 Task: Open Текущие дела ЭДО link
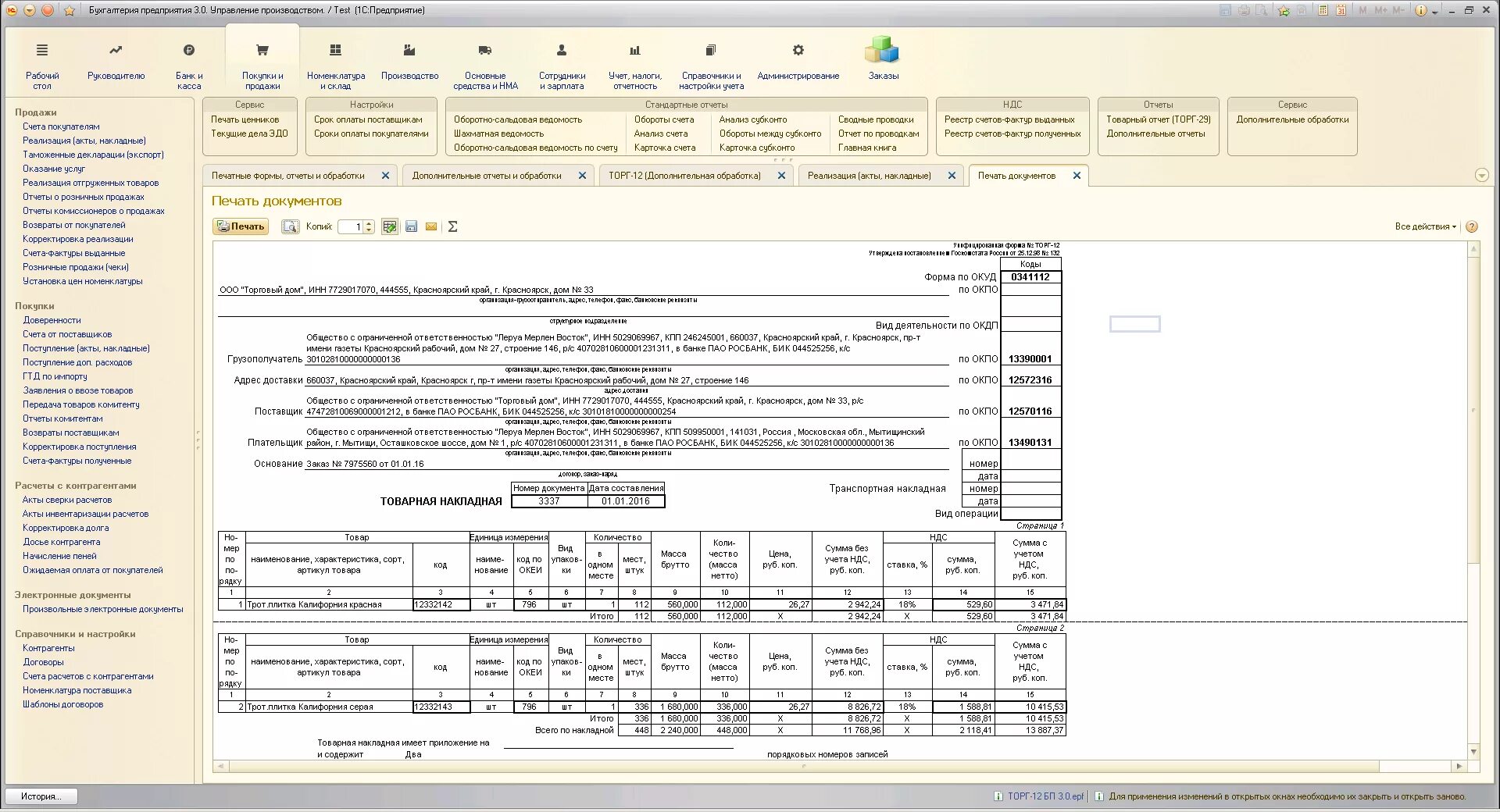pos(249,134)
